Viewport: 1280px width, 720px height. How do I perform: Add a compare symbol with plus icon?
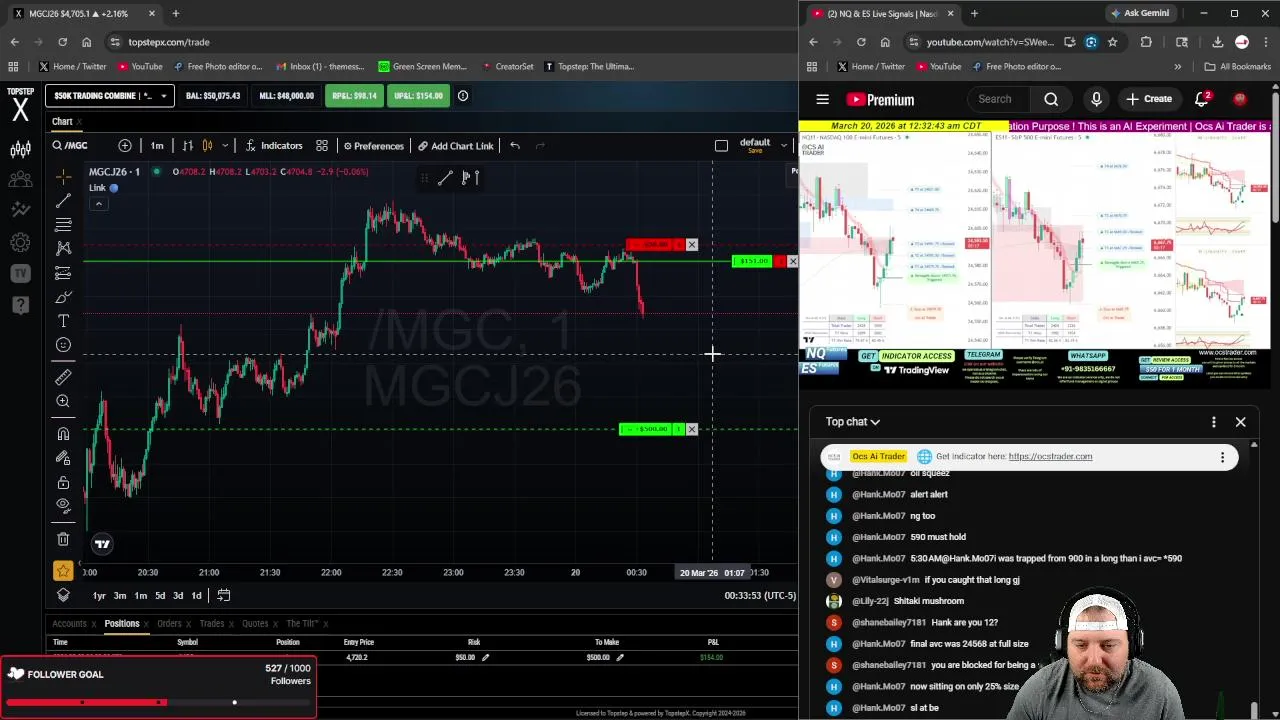pyautogui.click(x=124, y=146)
